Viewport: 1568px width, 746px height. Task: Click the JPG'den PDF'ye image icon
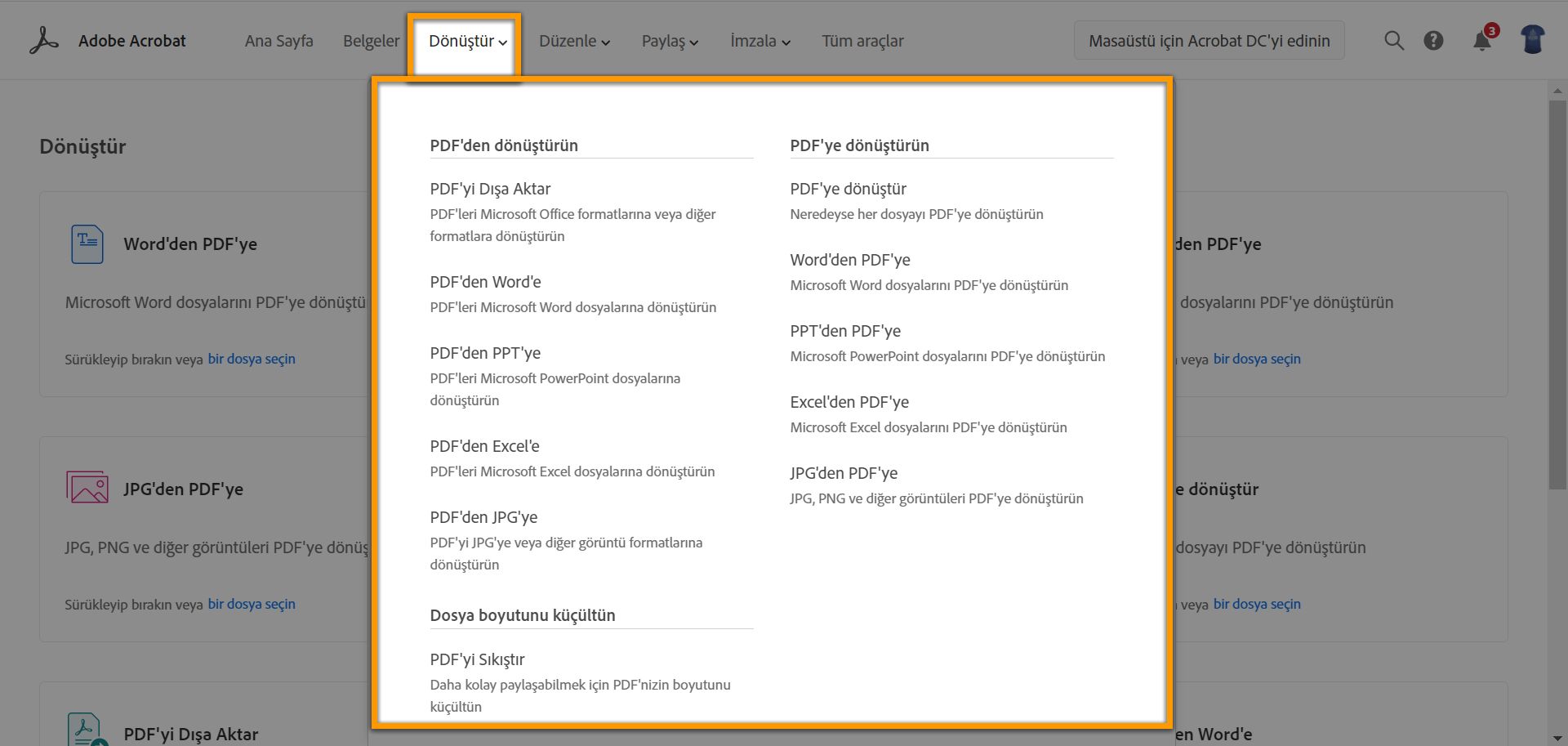(x=87, y=488)
